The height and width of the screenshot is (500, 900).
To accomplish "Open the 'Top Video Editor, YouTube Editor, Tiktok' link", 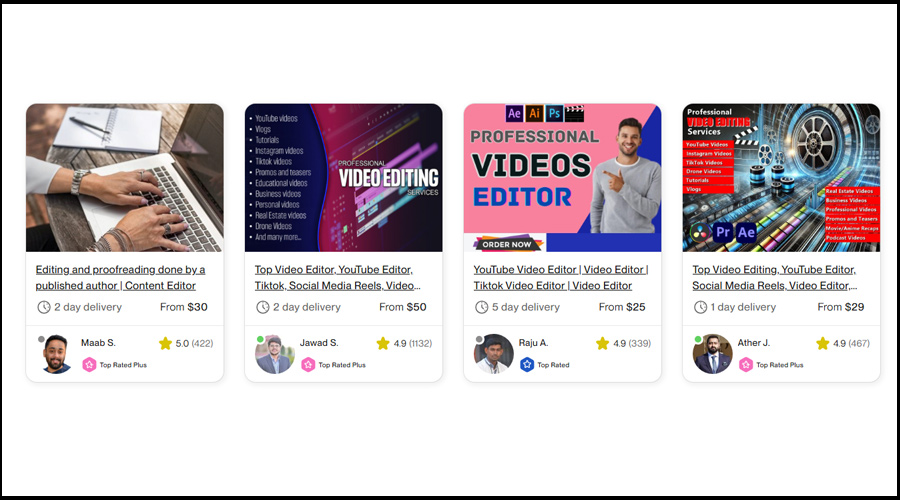I will pyautogui.click(x=338, y=277).
